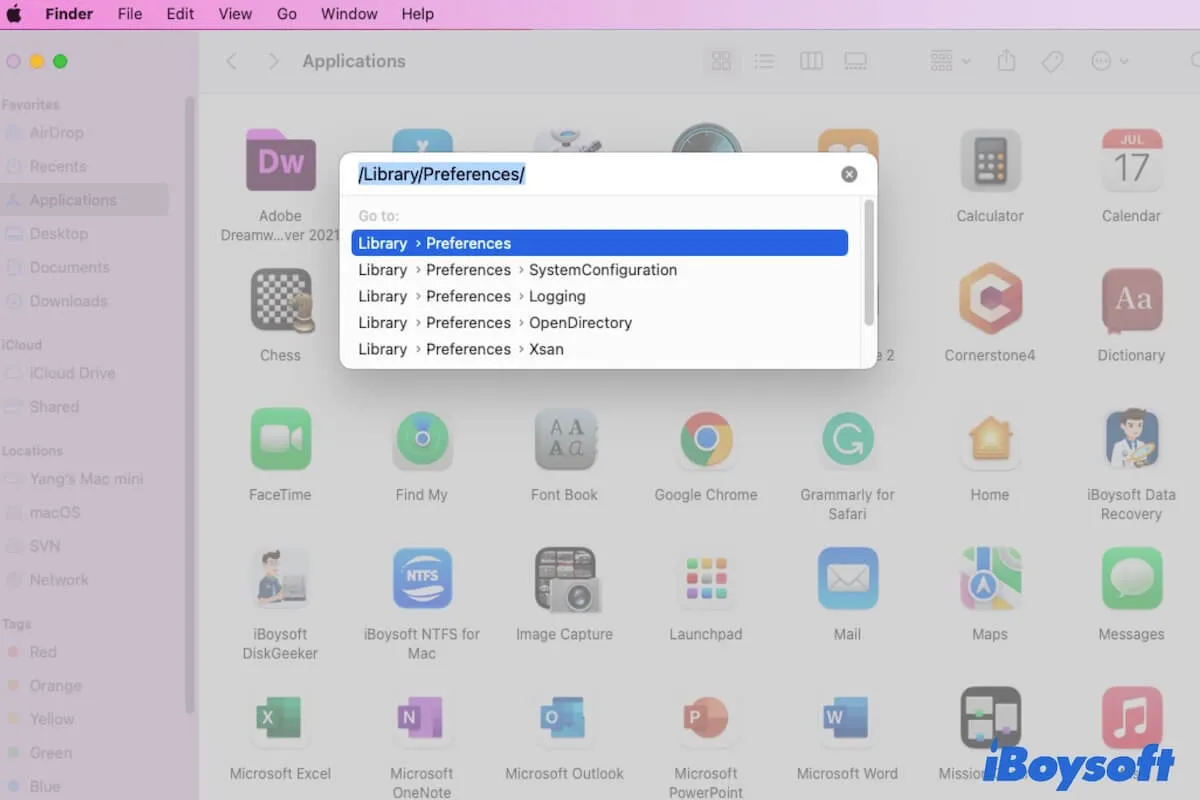
Task: Open the Find My app icon
Action: pyautogui.click(x=422, y=439)
